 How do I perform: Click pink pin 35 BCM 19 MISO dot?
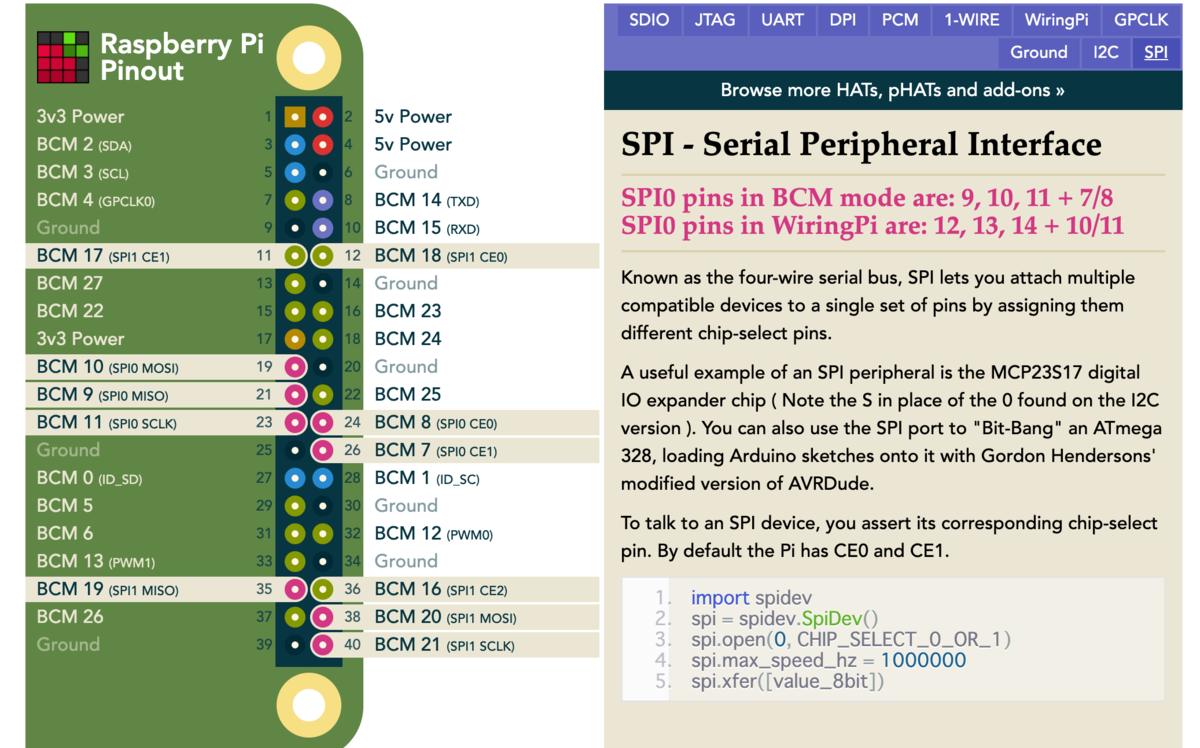pos(295,589)
